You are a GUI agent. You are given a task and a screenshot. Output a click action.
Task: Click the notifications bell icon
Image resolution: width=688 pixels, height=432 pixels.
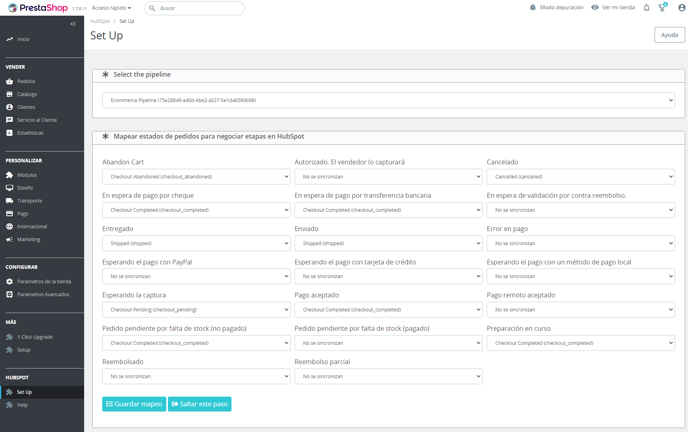pos(646,7)
